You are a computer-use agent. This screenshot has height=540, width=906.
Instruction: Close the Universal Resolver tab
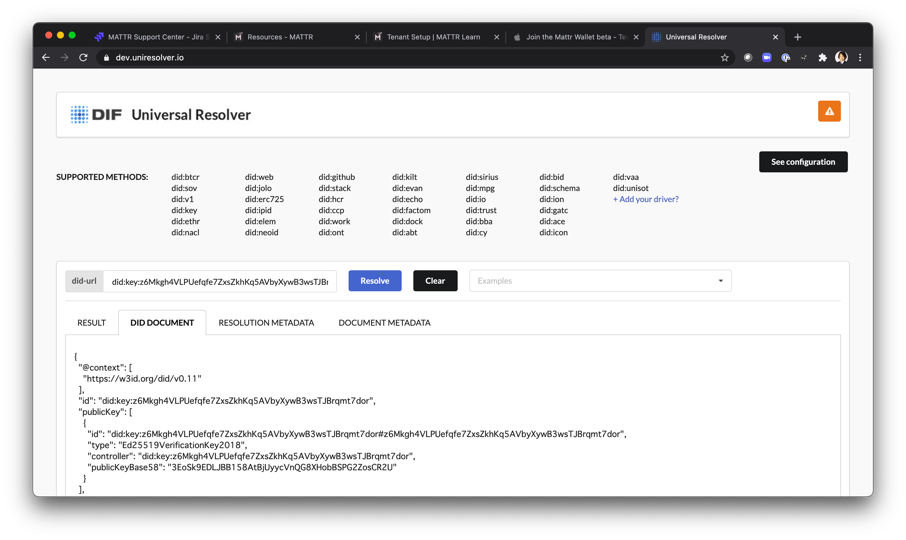coord(775,37)
